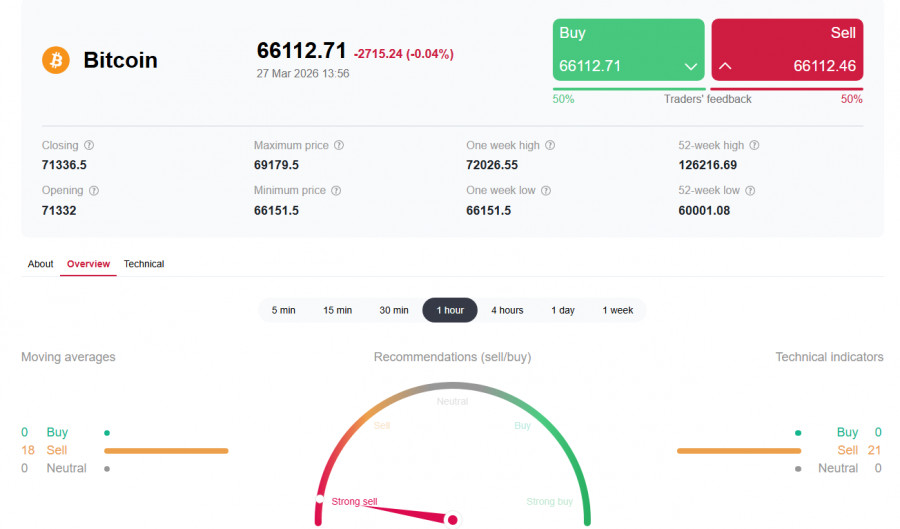Click the recommendations gauge needle

pos(400,508)
